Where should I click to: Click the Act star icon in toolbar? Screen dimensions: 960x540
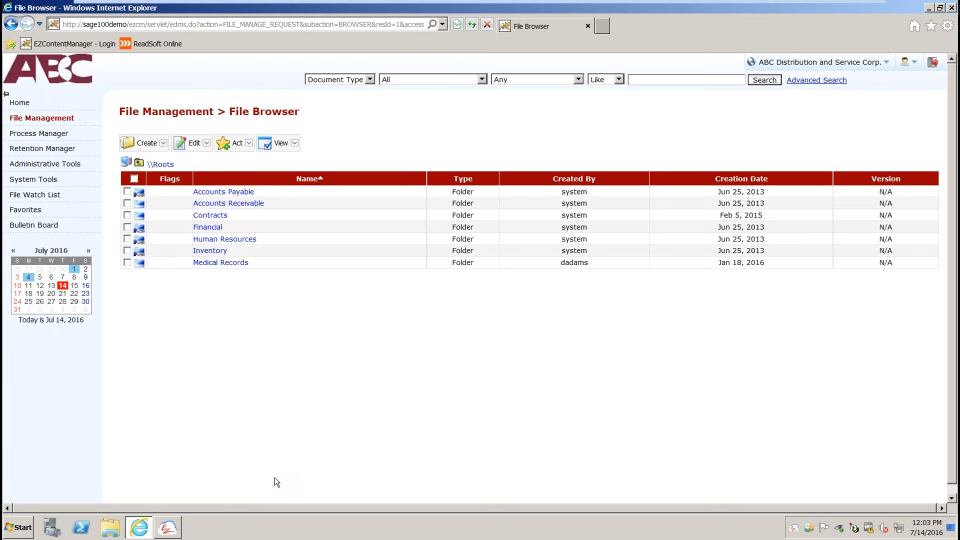point(223,143)
